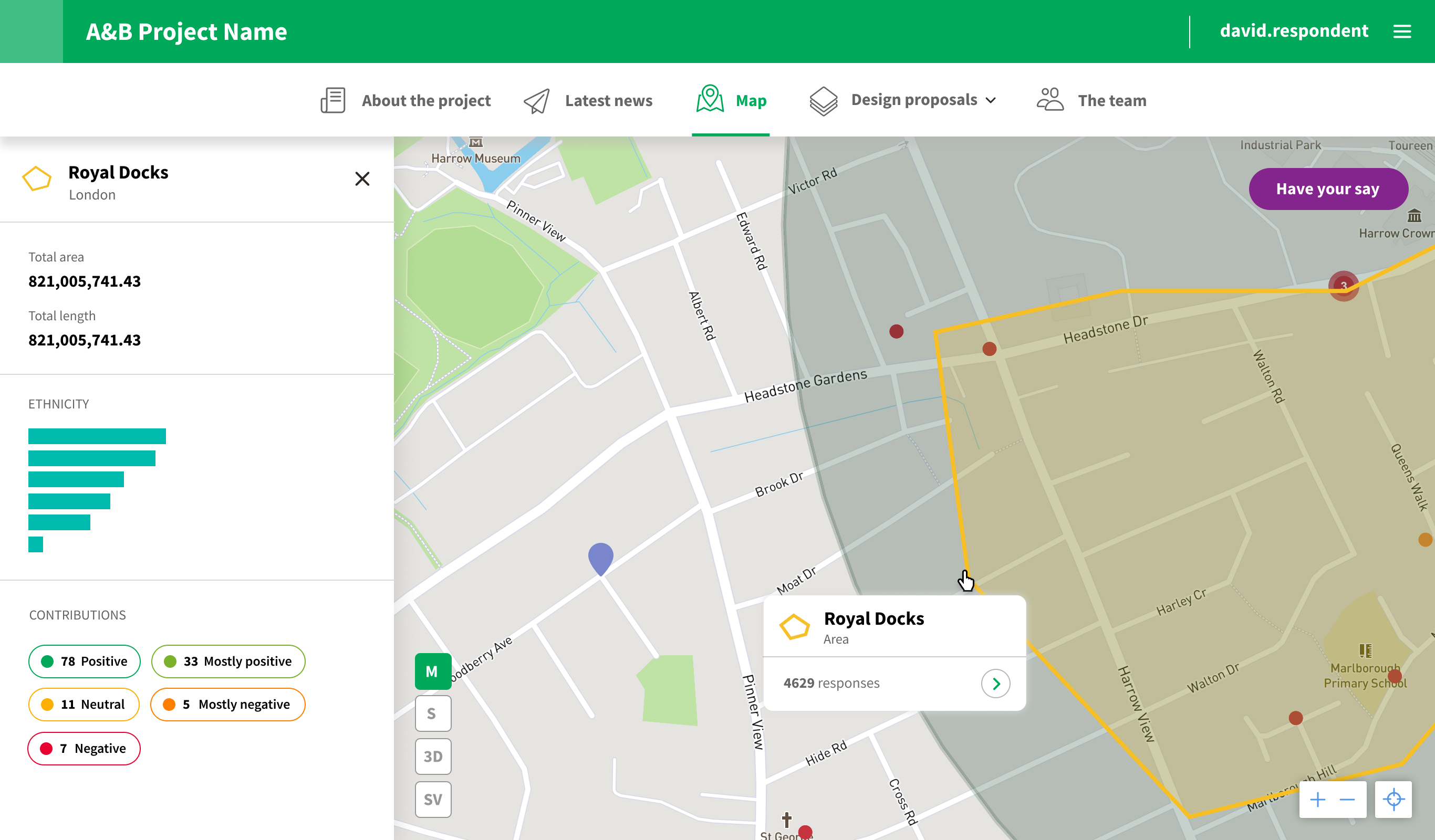Open the Latest news section

608,100
